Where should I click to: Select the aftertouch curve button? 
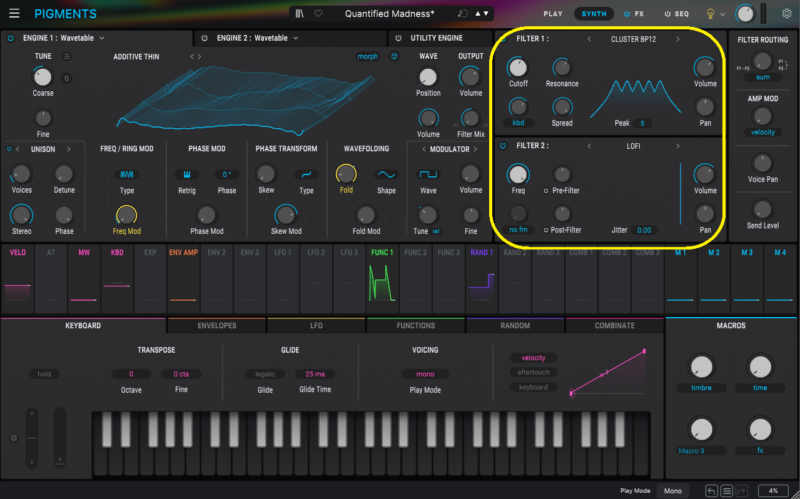[533, 372]
